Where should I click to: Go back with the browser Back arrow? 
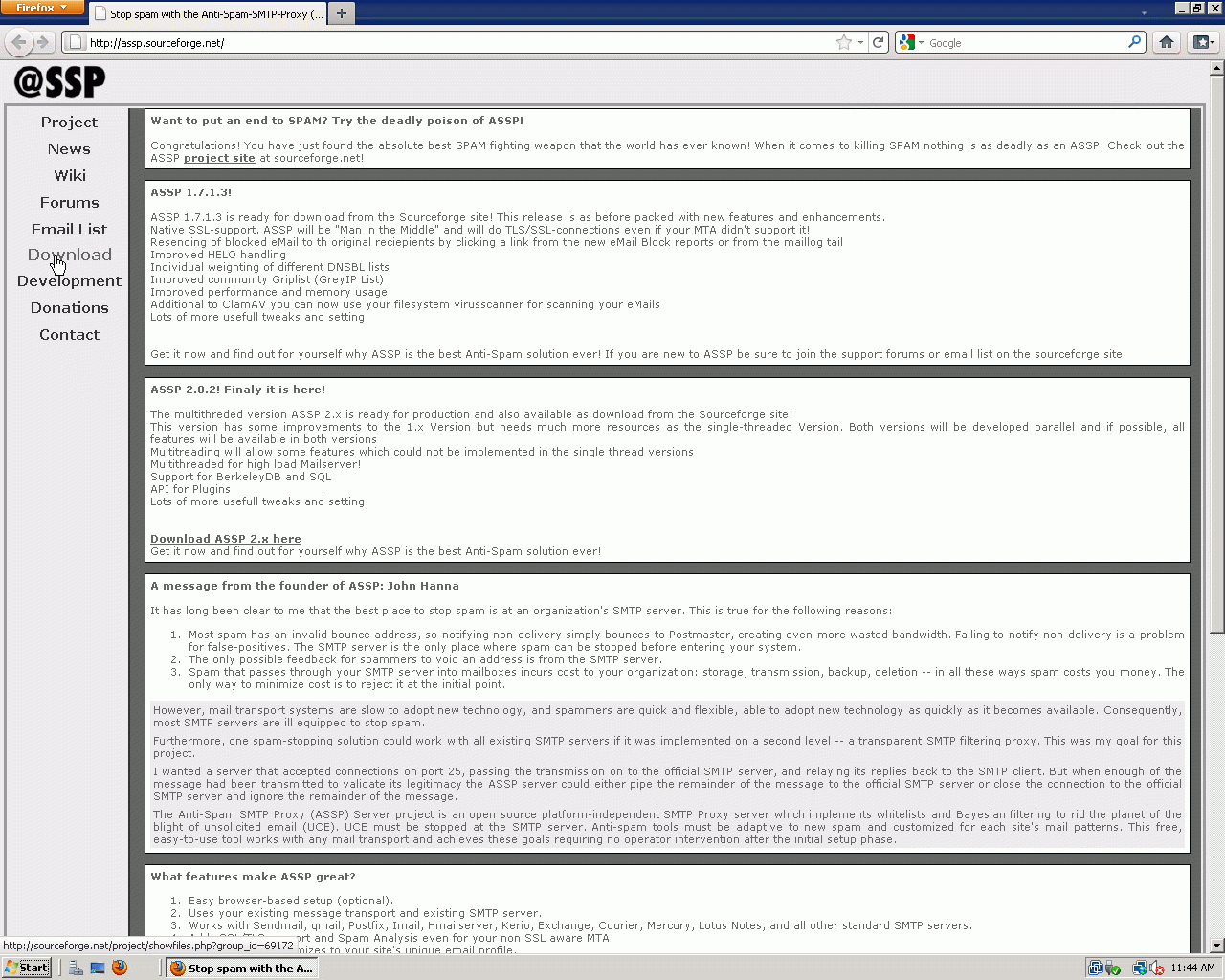coord(19,42)
